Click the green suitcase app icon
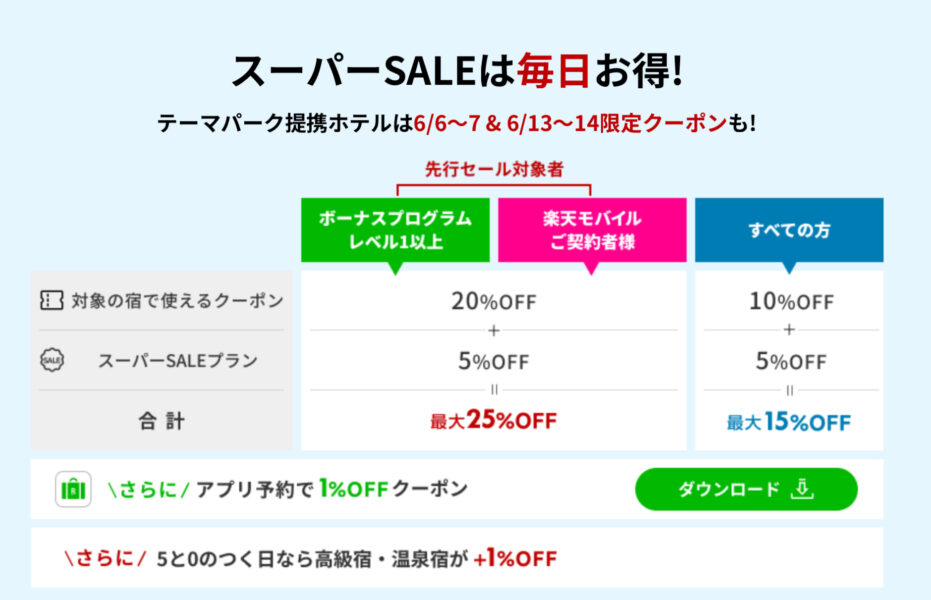The height and width of the screenshot is (600, 931). point(74,490)
